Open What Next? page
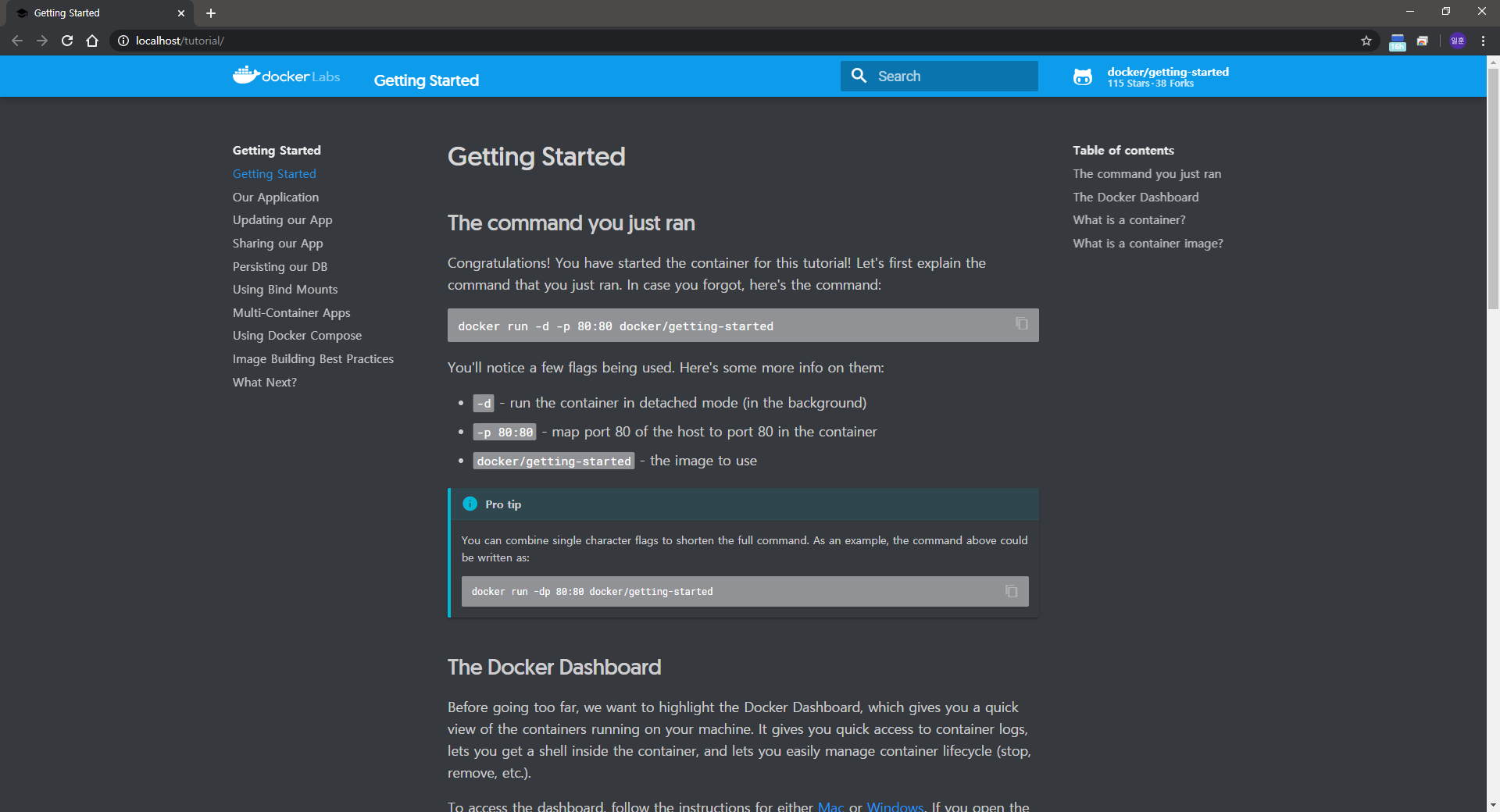Screen dimensions: 1500x812 [x=265, y=382]
